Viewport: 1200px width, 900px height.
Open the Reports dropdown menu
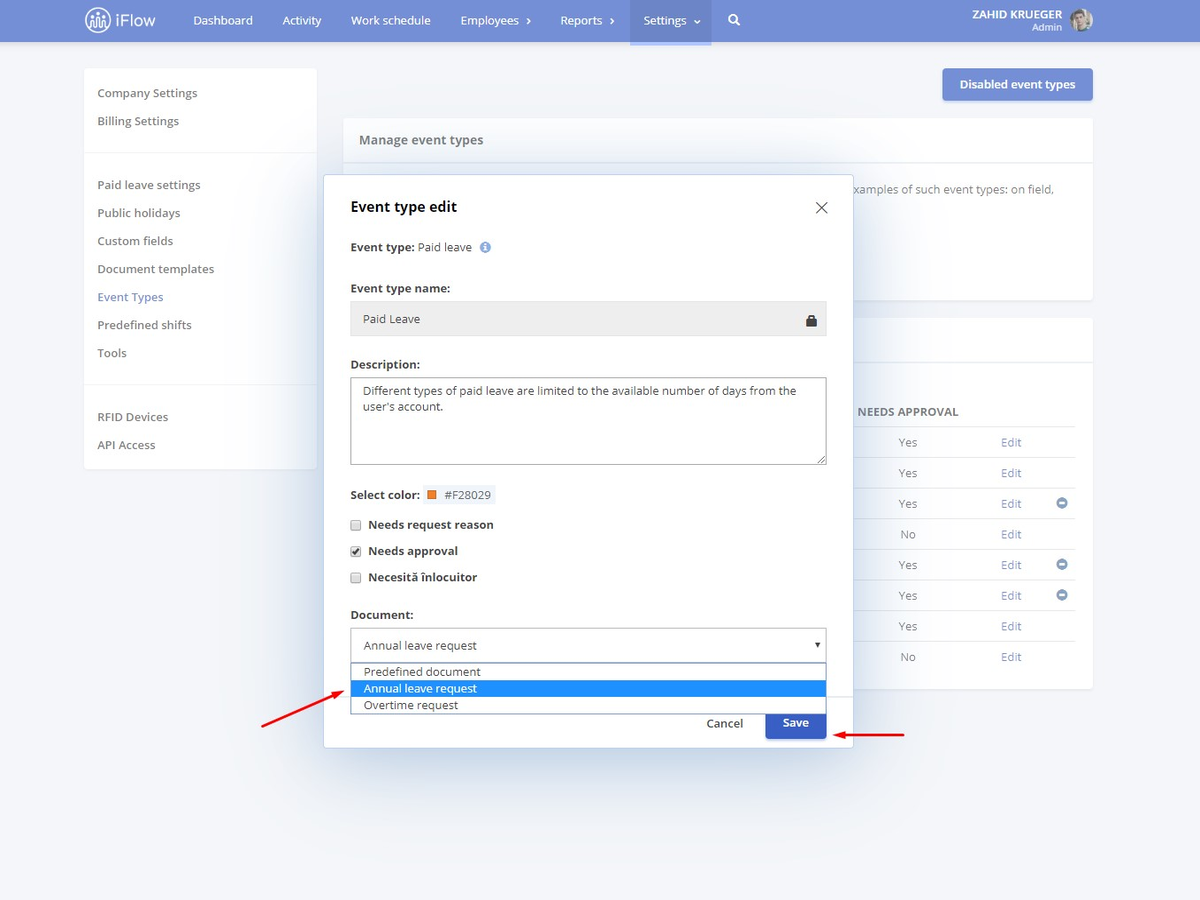(588, 20)
